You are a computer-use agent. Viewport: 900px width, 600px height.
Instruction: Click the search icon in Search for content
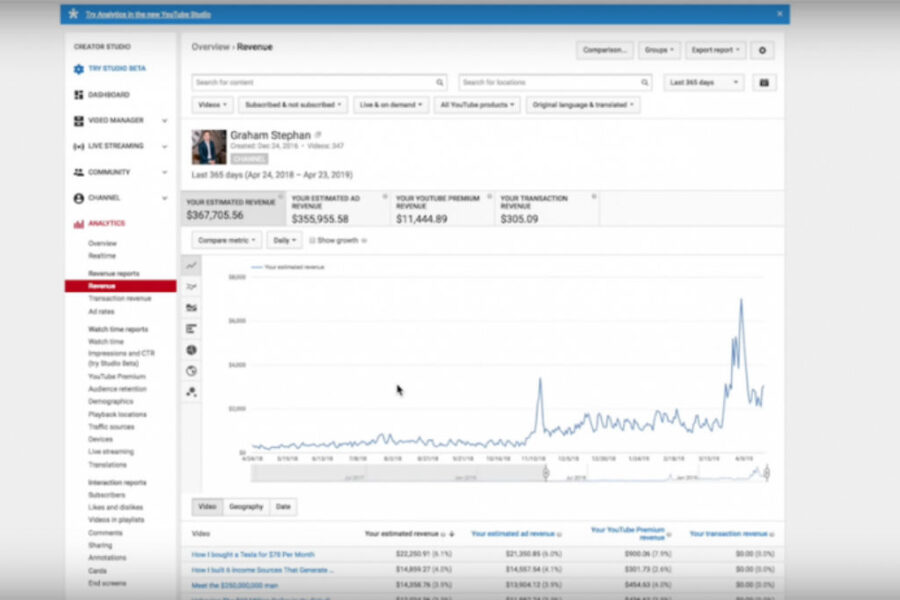[440, 83]
